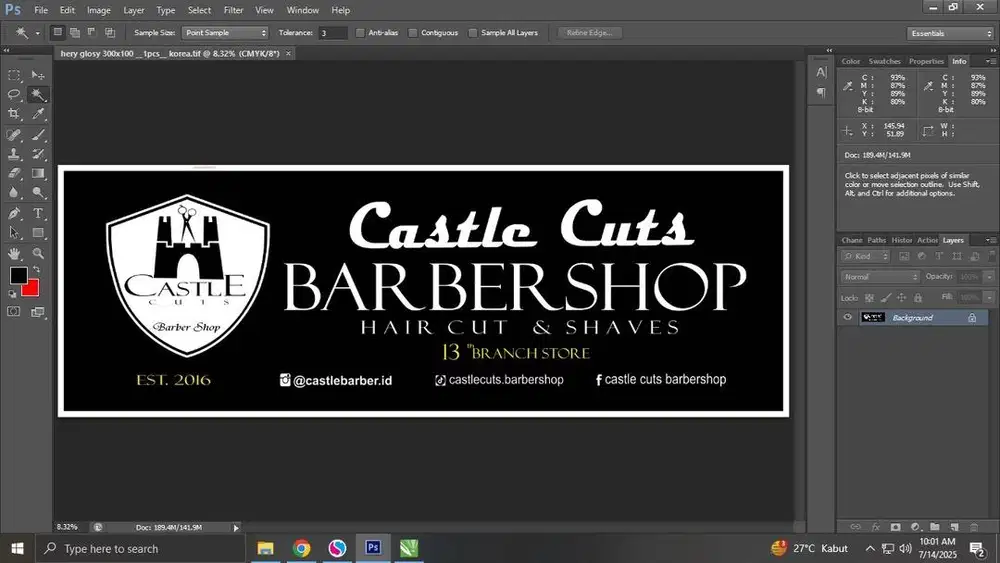Viewport: 1000px width, 563px height.
Task: Enable Sample All Layers checkbox
Action: coord(473,33)
